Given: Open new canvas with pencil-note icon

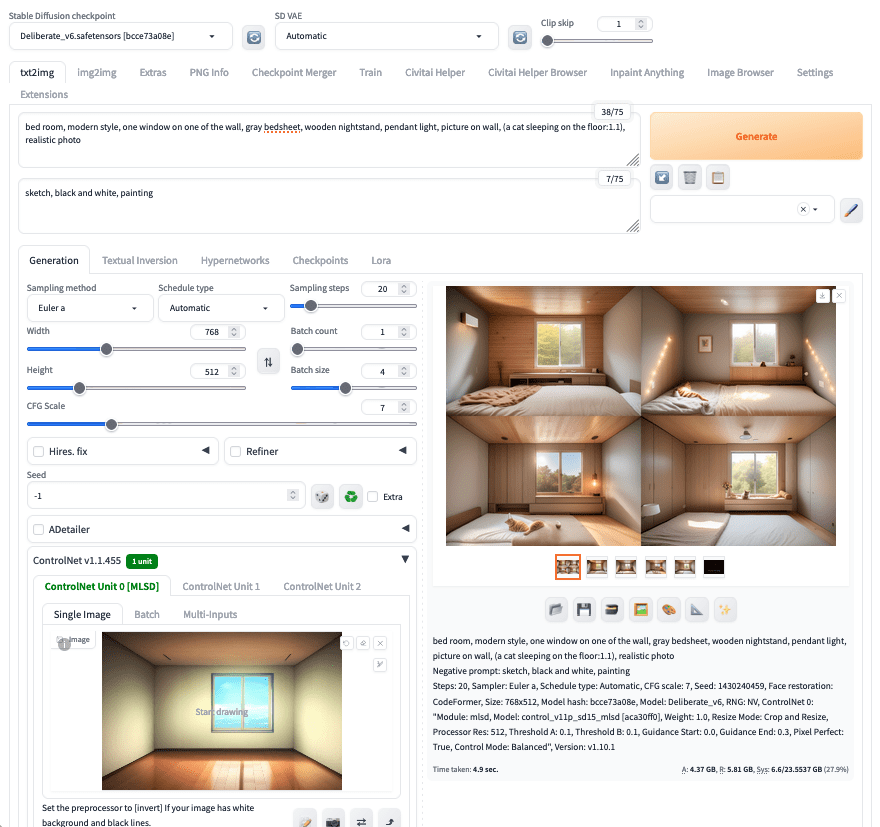Looking at the screenshot, I should click(x=305, y=820).
